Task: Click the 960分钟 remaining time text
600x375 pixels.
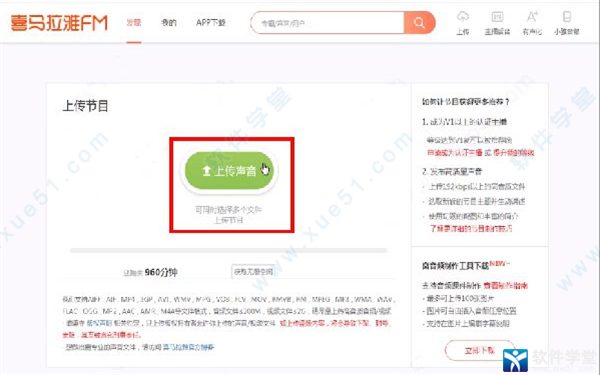Action: click(x=161, y=272)
